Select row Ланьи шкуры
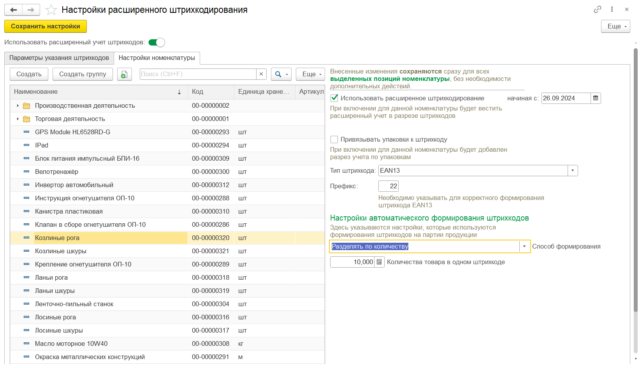The width and height of the screenshot is (640, 368). 167,291
